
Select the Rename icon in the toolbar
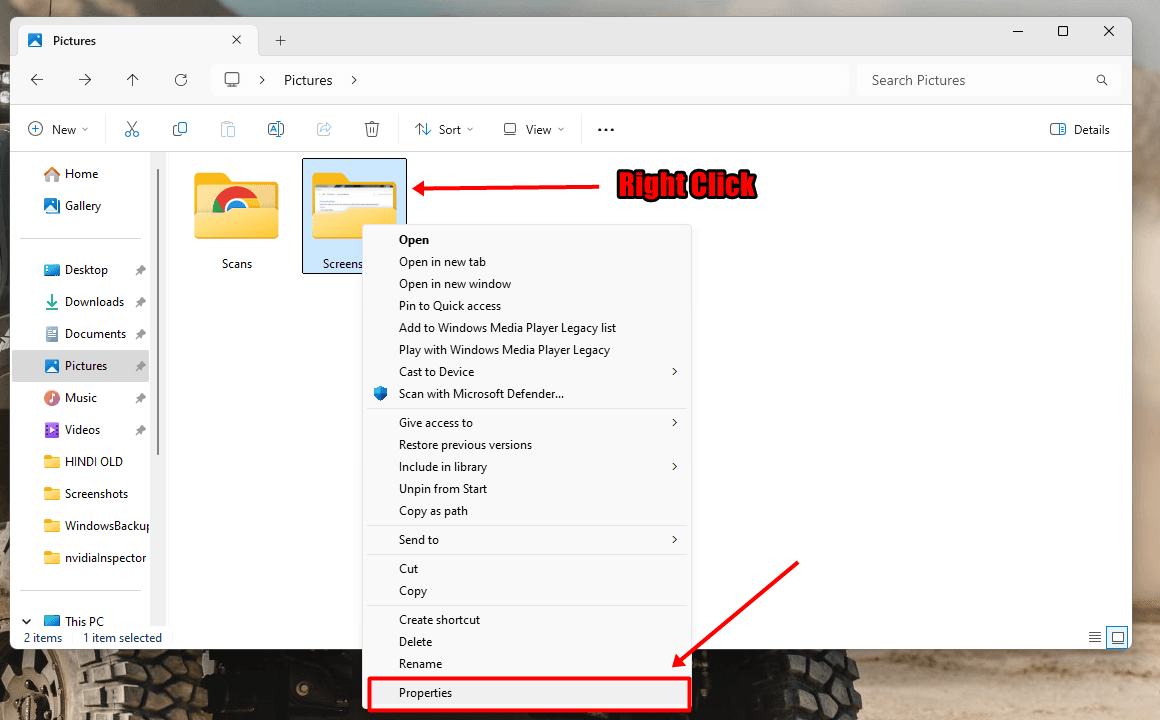point(275,129)
